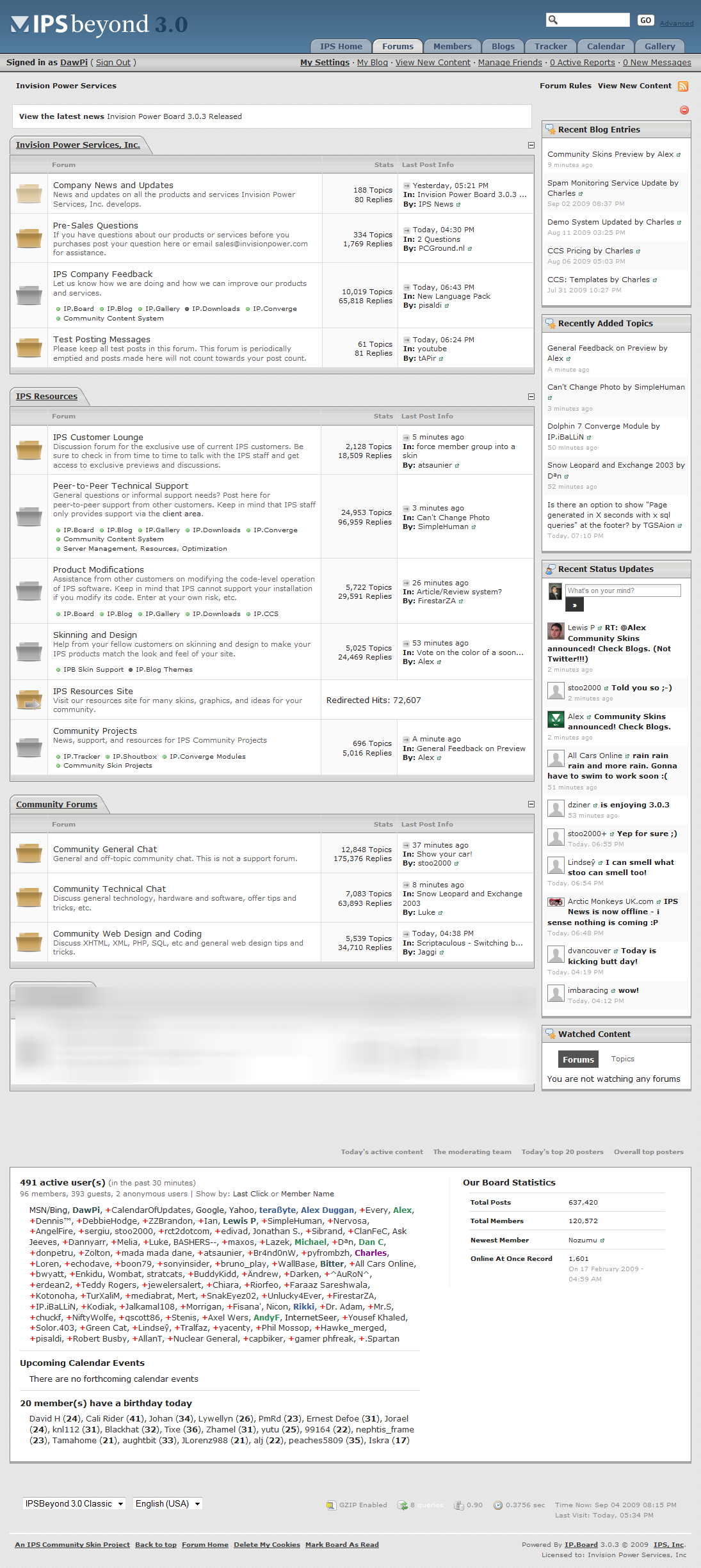701x1568 pixels.
Task: Open the Gallery tab
Action: [x=659, y=46]
